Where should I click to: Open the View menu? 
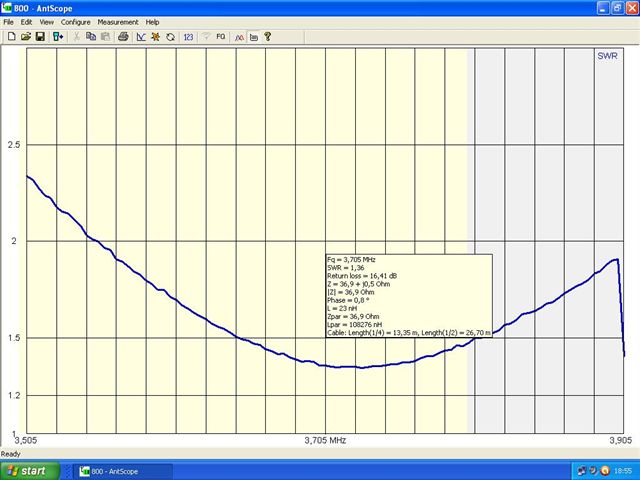coord(46,22)
